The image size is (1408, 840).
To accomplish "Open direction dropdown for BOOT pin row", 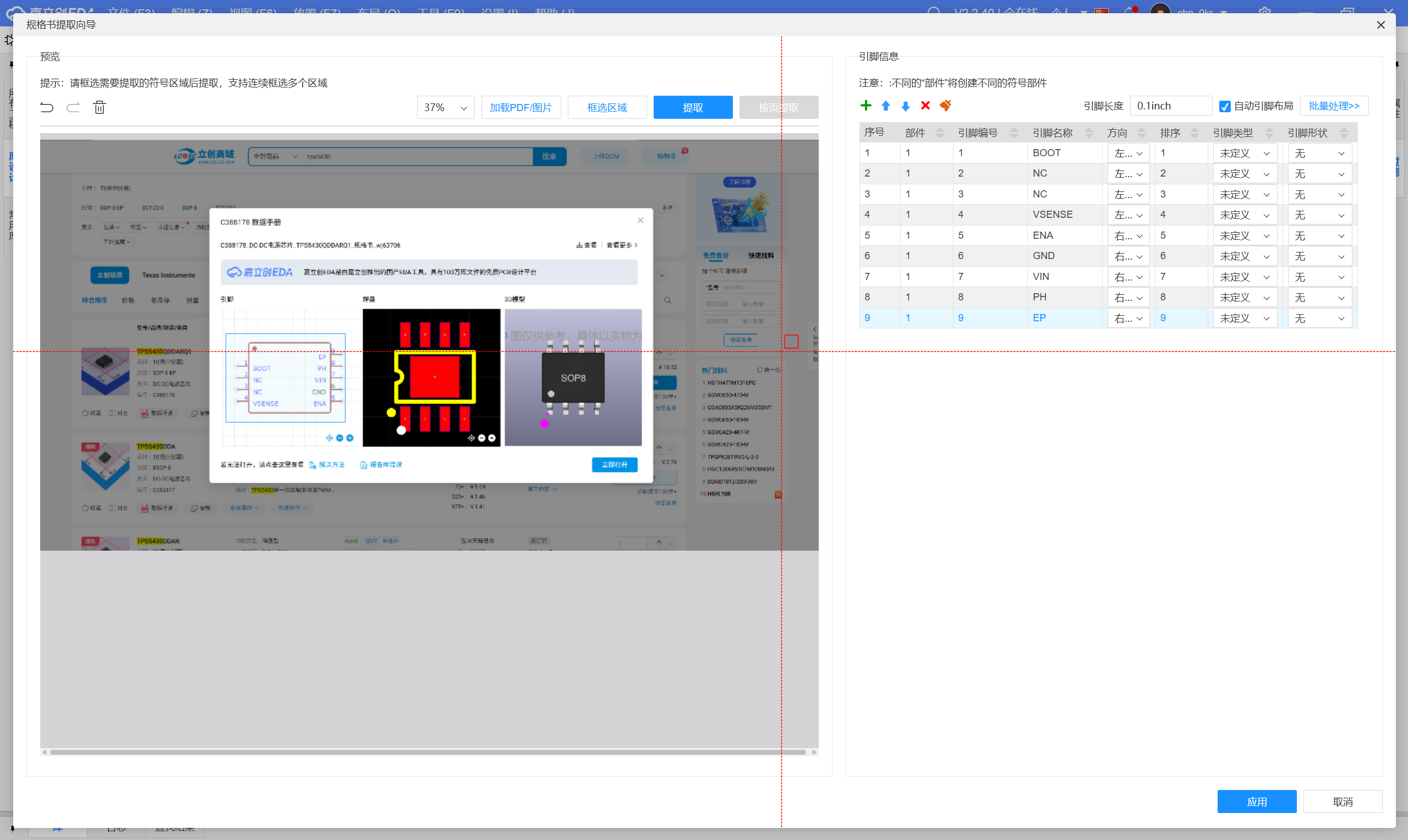I will [1128, 153].
